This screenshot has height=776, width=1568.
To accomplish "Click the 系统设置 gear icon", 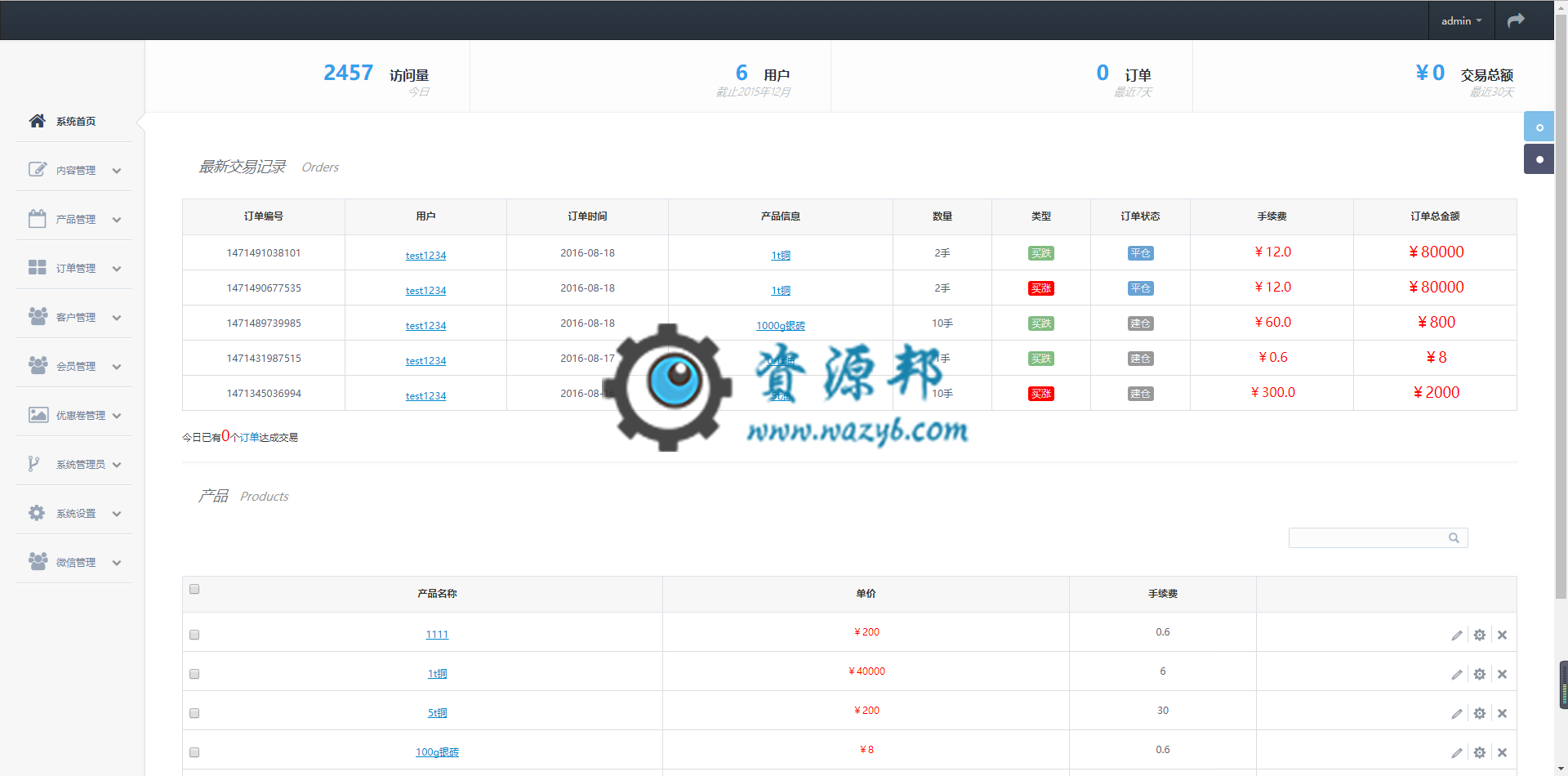I will (37, 512).
